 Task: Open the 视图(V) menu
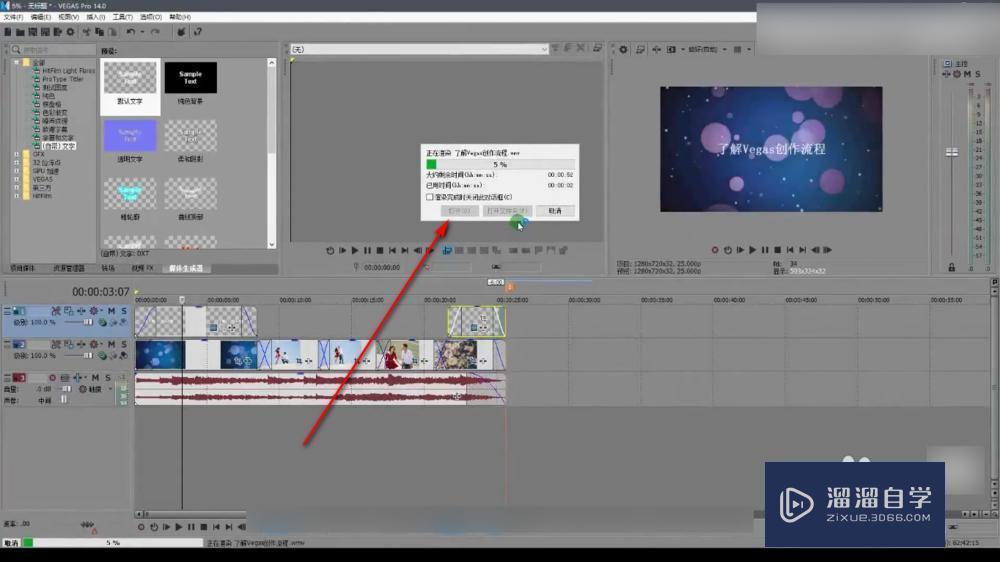68,17
